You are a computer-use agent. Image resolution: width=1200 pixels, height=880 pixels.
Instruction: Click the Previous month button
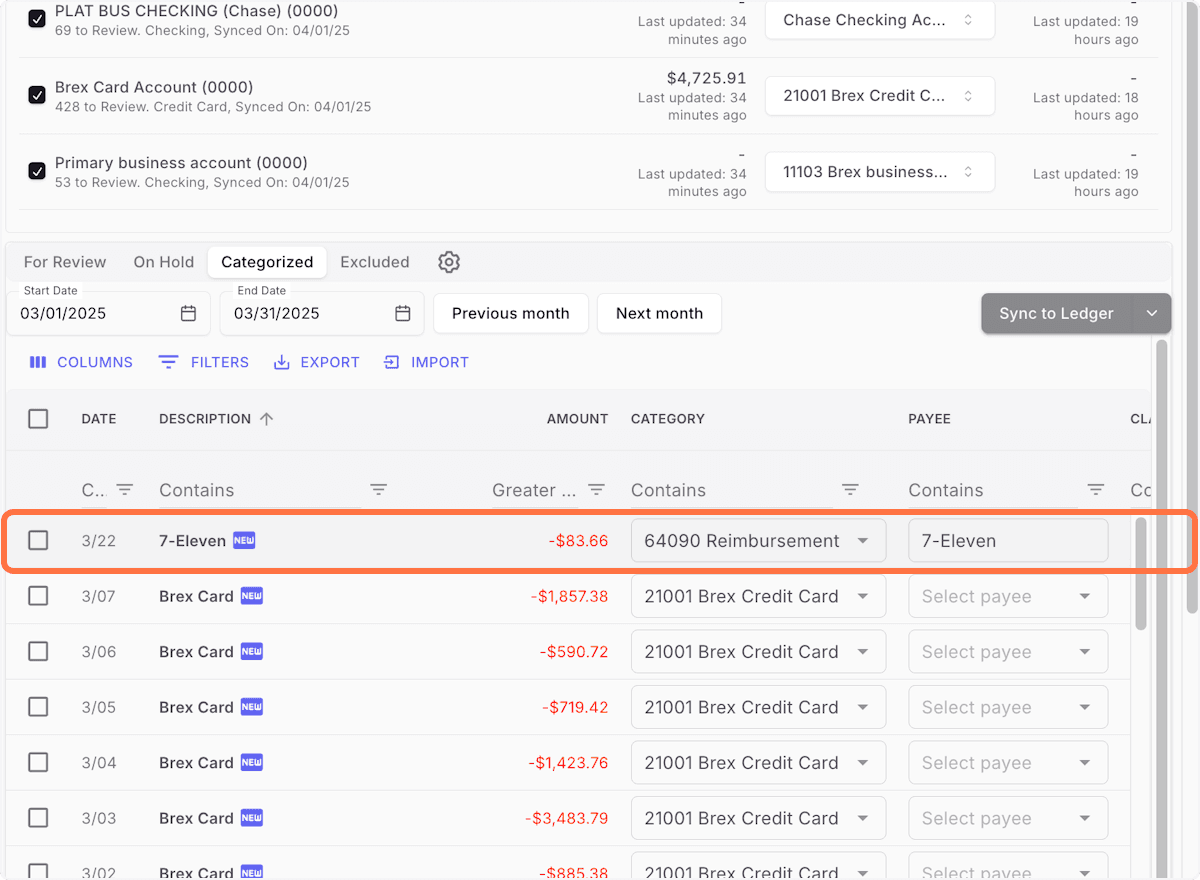510,313
